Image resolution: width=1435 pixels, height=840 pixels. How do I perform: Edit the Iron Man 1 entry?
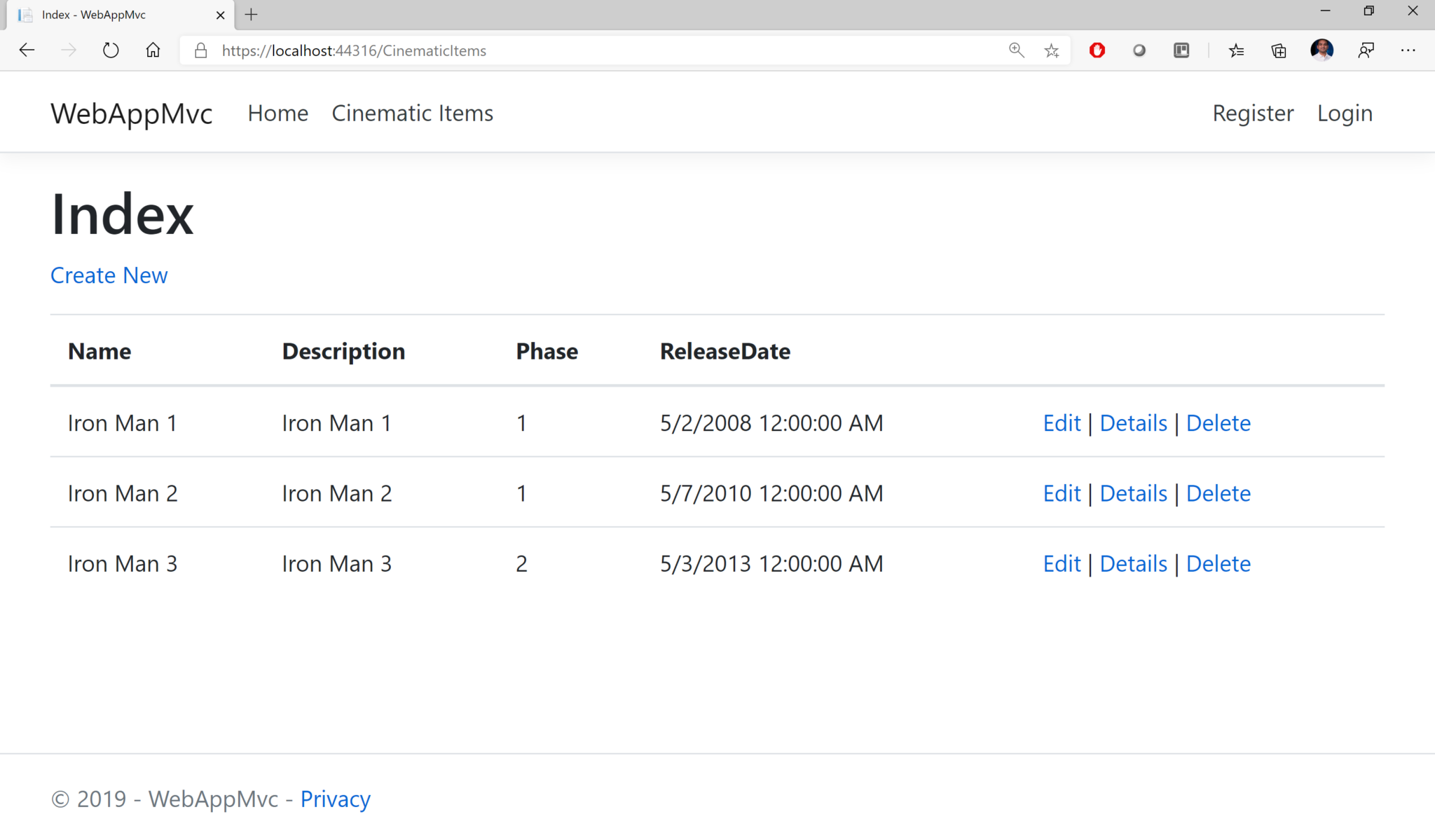[1062, 423]
